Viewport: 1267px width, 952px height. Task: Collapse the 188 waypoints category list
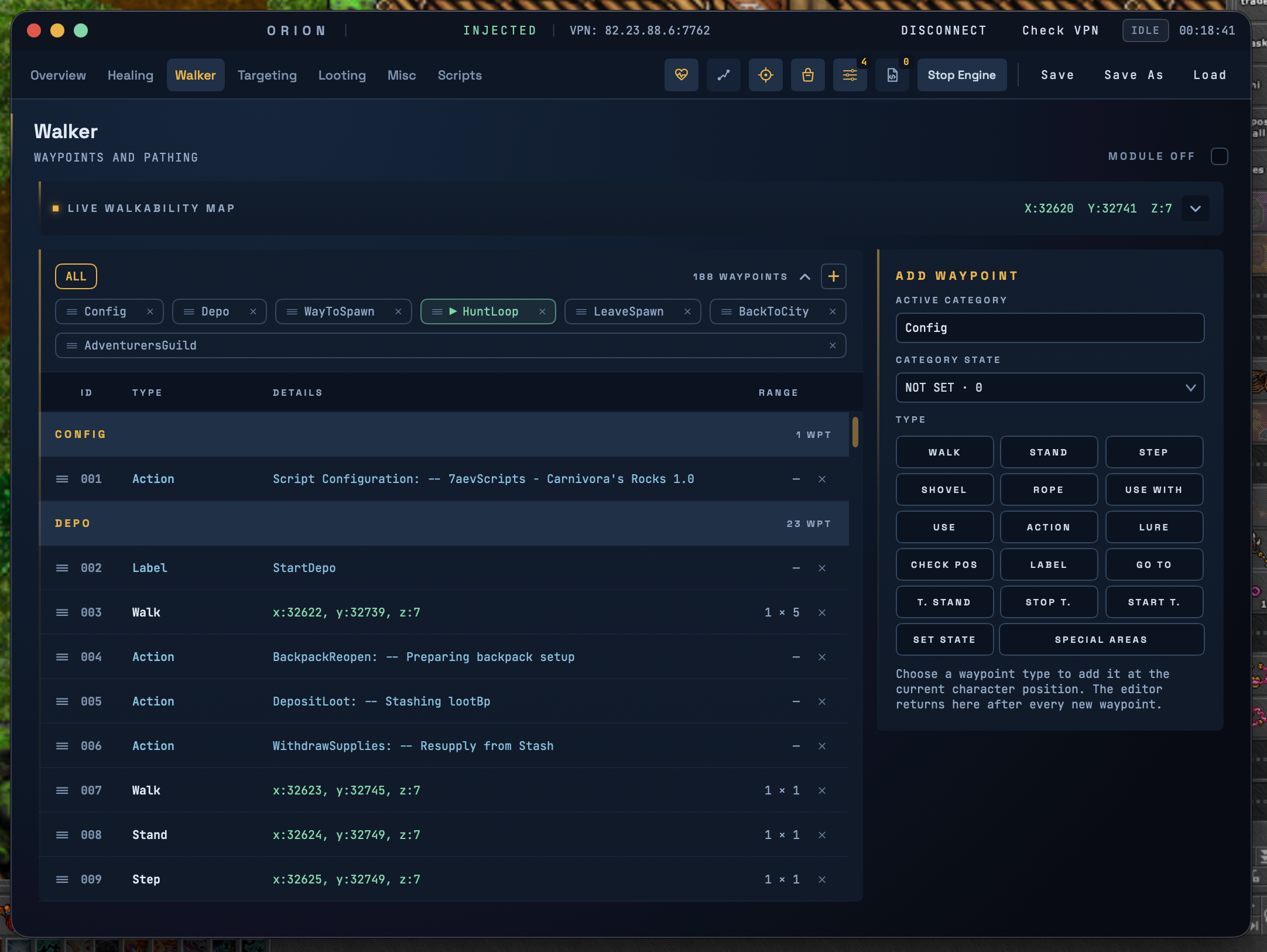805,276
